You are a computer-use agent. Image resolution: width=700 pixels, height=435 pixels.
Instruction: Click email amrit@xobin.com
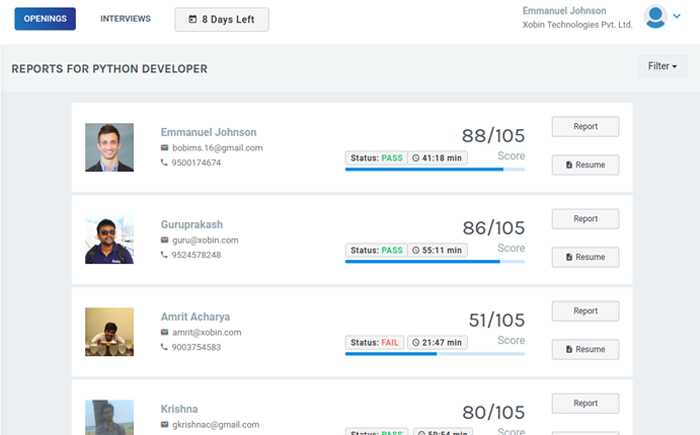207,332
